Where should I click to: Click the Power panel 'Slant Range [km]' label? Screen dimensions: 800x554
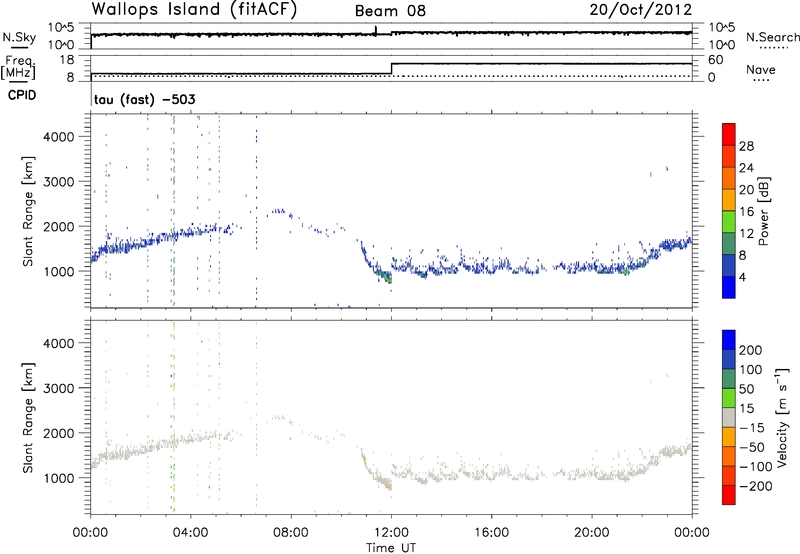point(28,211)
